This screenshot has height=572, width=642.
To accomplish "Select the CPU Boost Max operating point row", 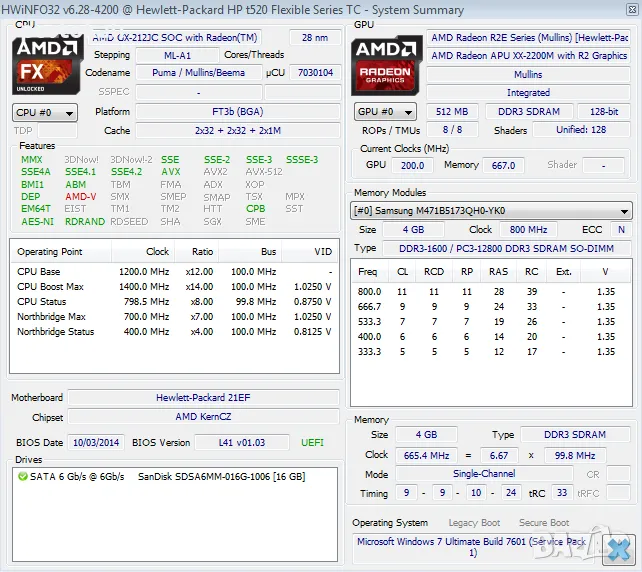I will (x=175, y=287).
